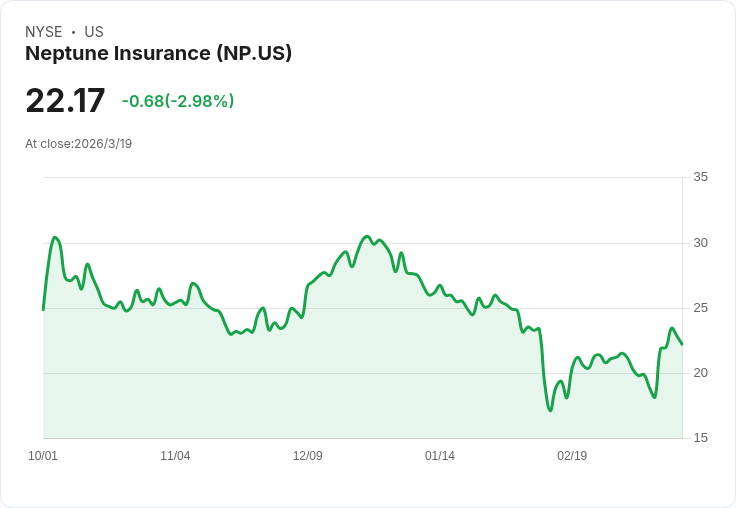Click the 01/14 date label
Image resolution: width=736 pixels, height=508 pixels.
(x=440, y=456)
